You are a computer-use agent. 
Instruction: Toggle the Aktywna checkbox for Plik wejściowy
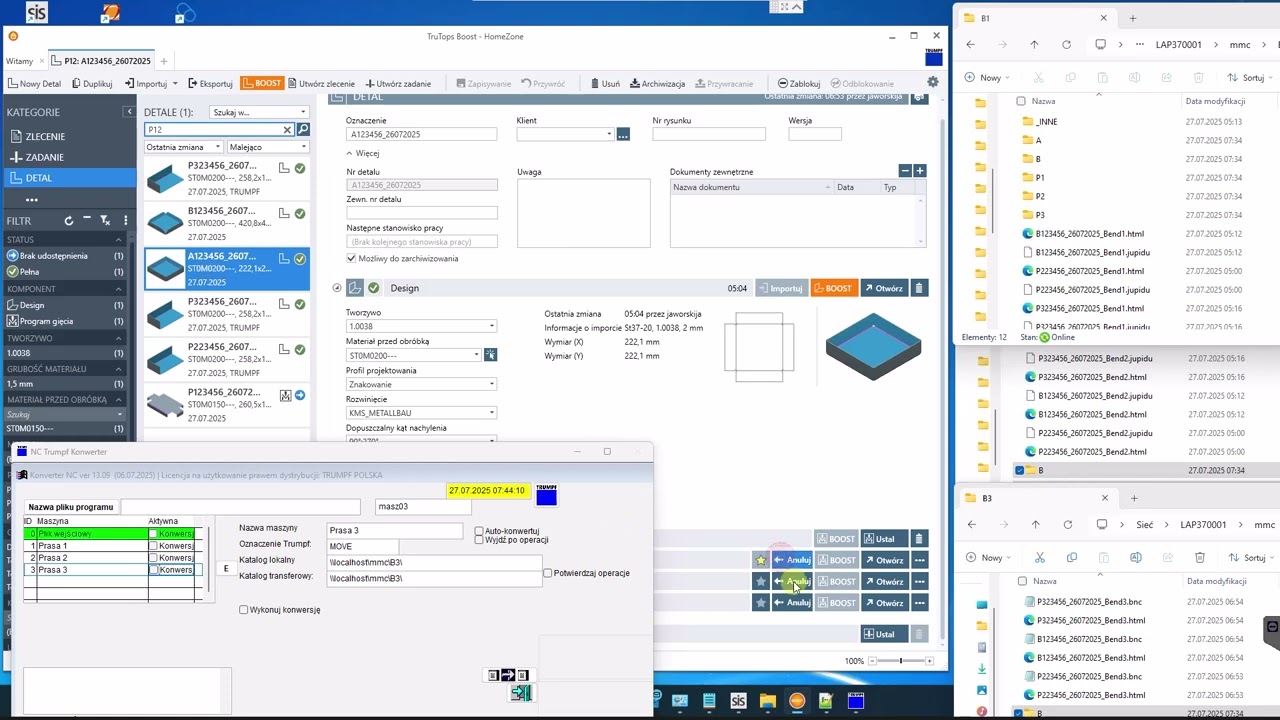pyautogui.click(x=153, y=534)
